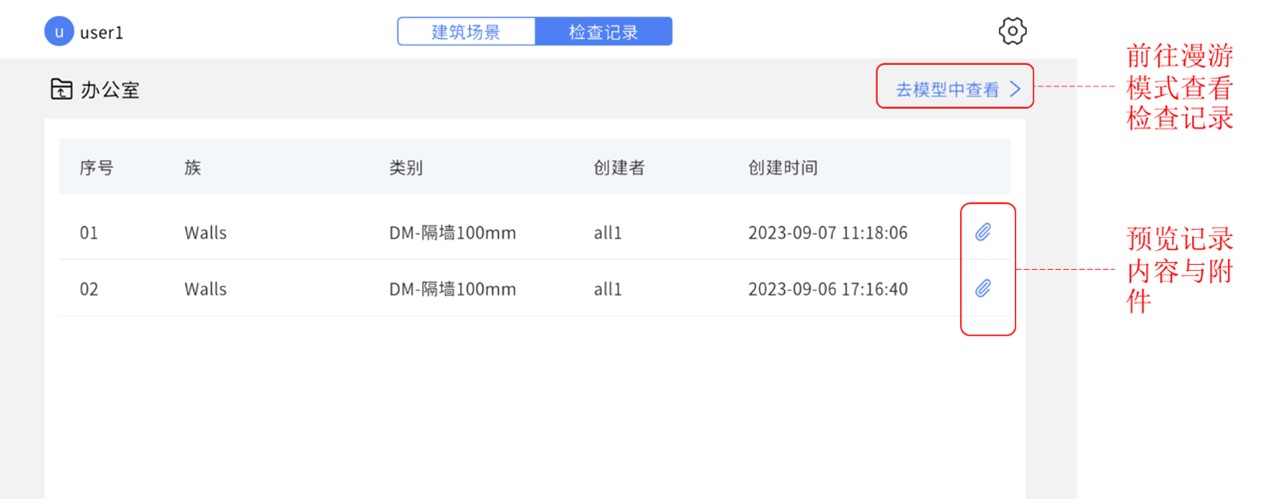
Task: Switch to the 建筑场景 tab
Action: [x=466, y=32]
